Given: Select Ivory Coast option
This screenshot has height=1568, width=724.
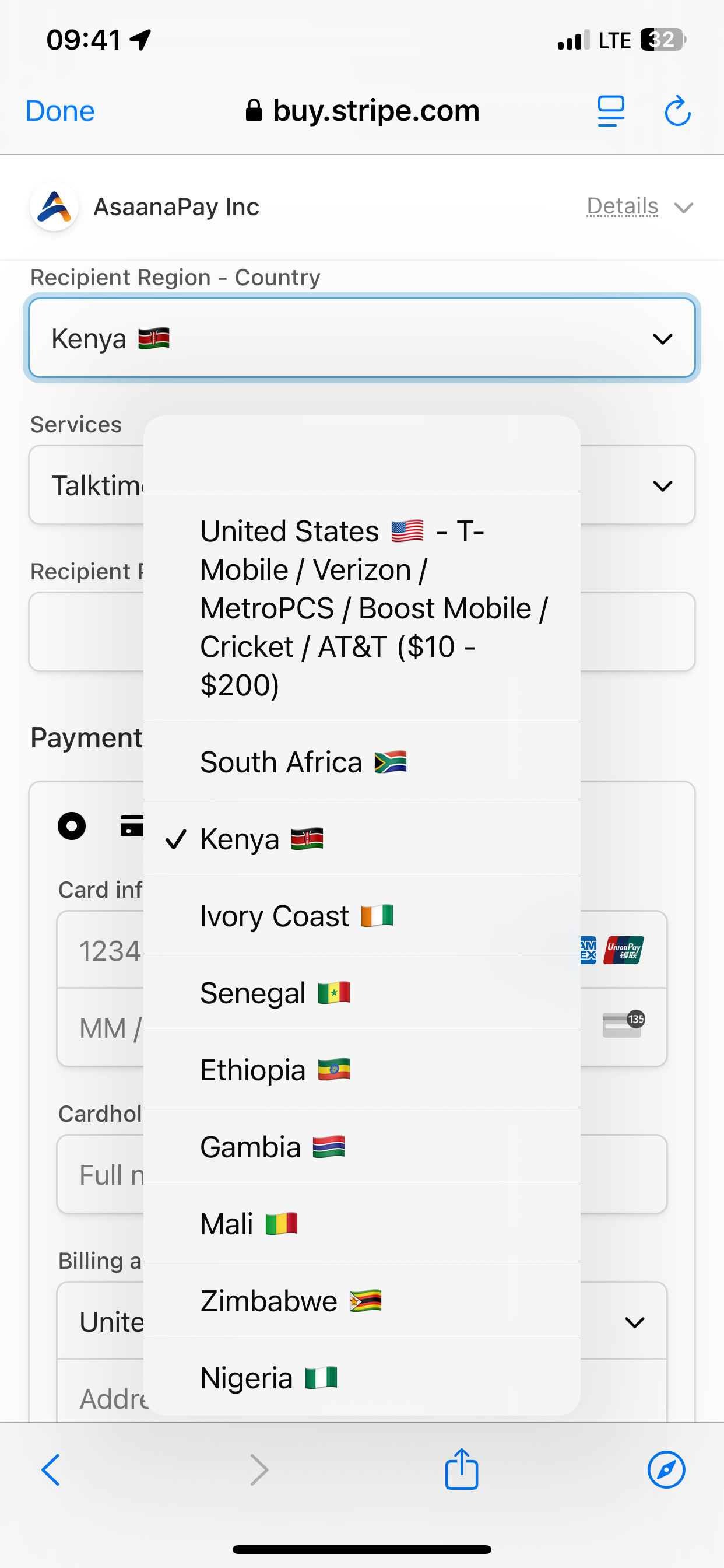Looking at the screenshot, I should coord(362,916).
